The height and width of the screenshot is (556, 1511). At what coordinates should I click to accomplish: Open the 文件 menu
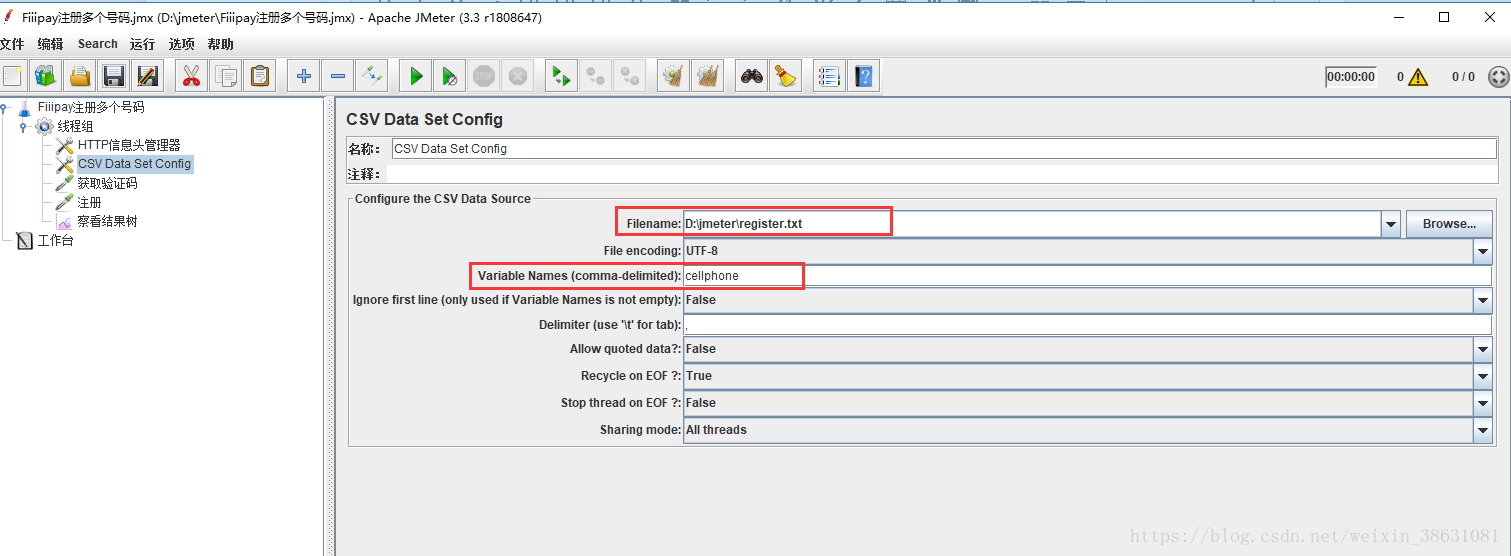tap(11, 44)
